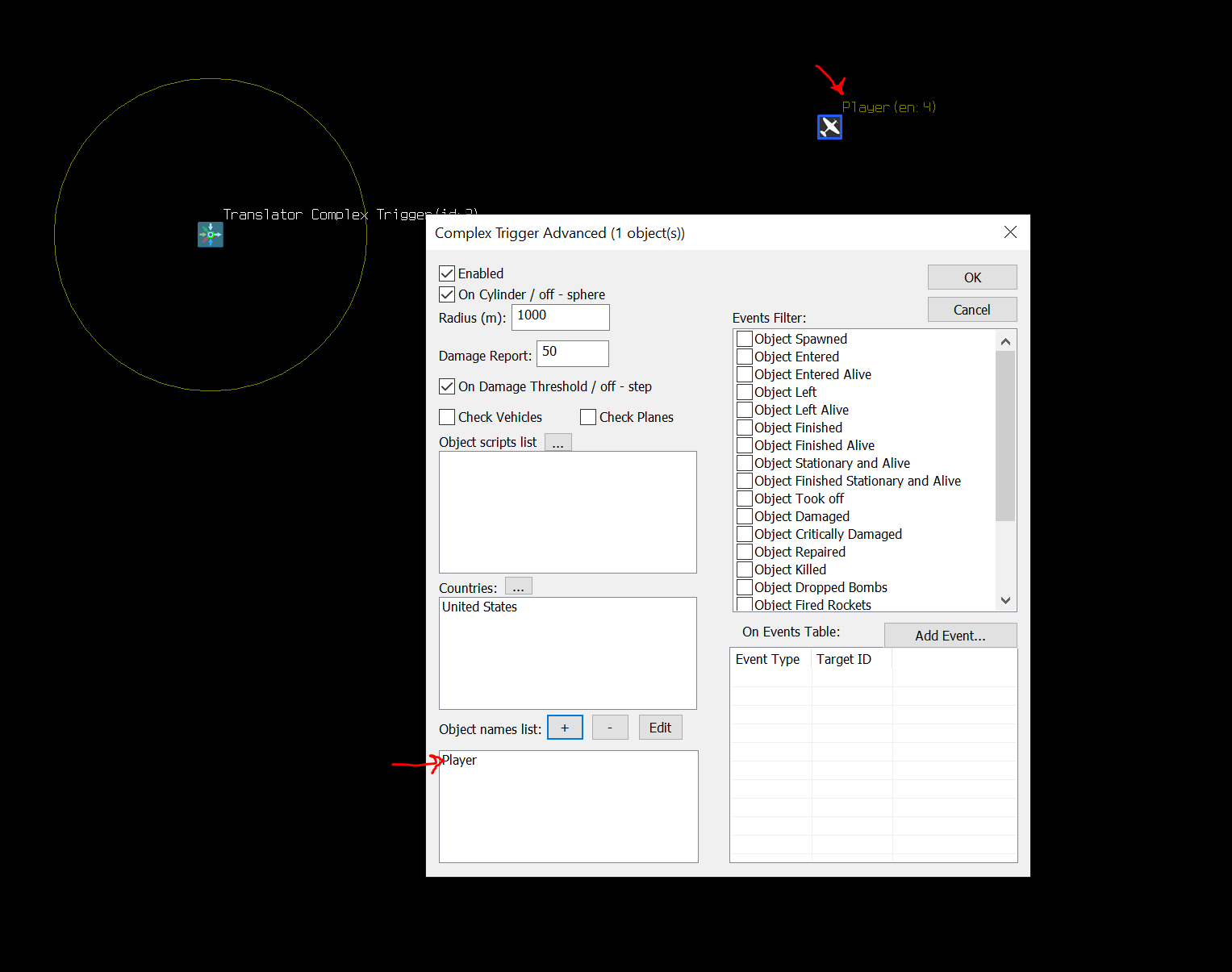Toggle On Cylinder / off - sphere checkbox
Screen dimensions: 1232x972
447,294
